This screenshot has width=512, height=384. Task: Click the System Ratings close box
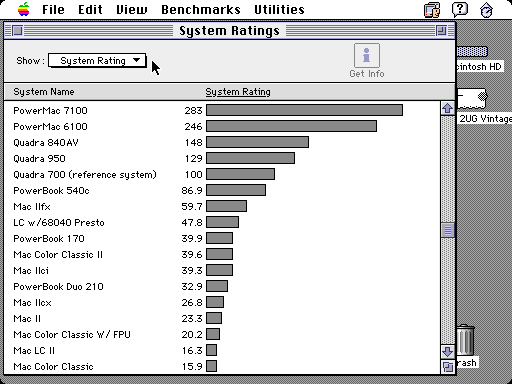(17, 31)
